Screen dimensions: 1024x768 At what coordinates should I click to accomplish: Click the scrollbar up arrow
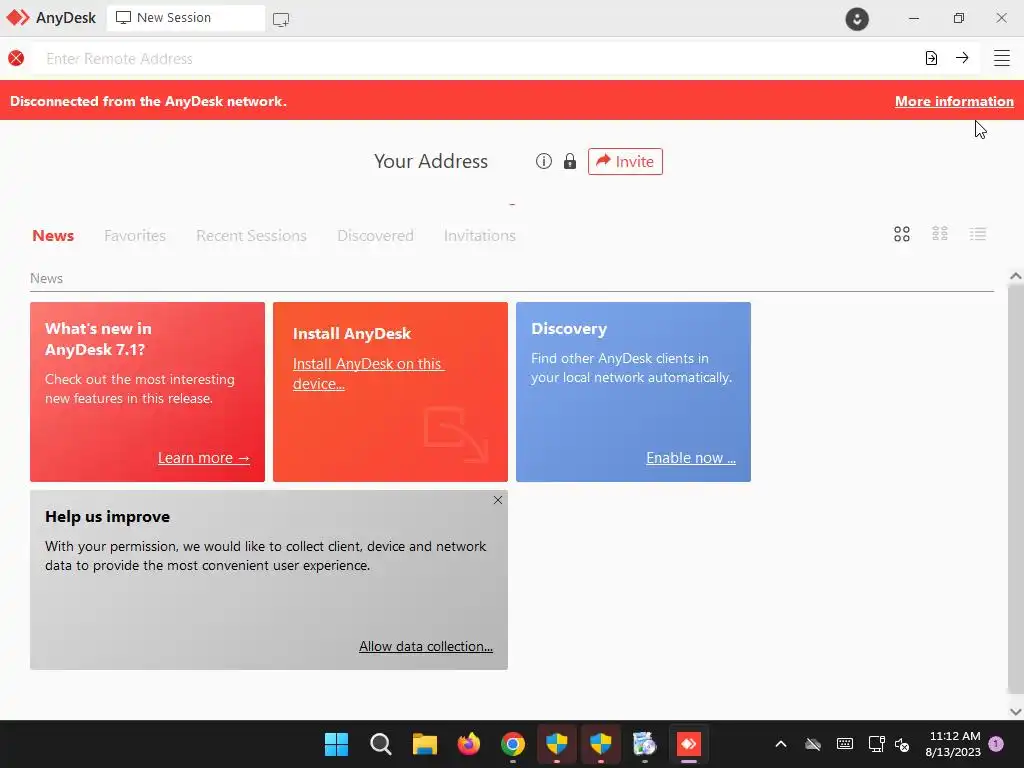pos(1016,276)
